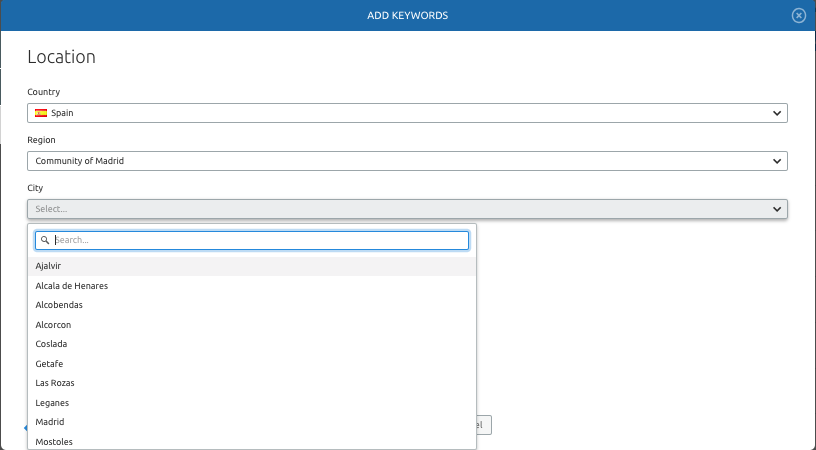
Task: Click the Spain flag icon
Action: [41, 113]
